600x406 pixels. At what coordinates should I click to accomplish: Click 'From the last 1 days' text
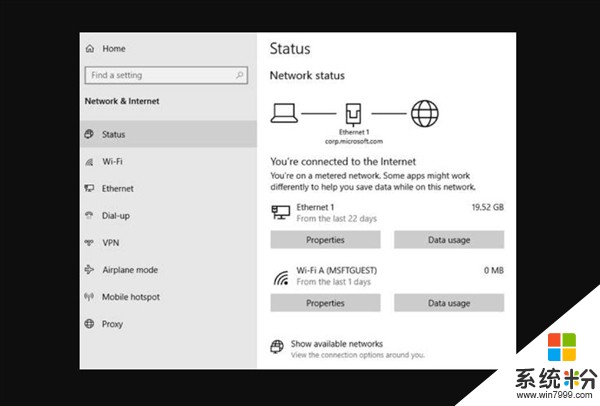coord(334,282)
